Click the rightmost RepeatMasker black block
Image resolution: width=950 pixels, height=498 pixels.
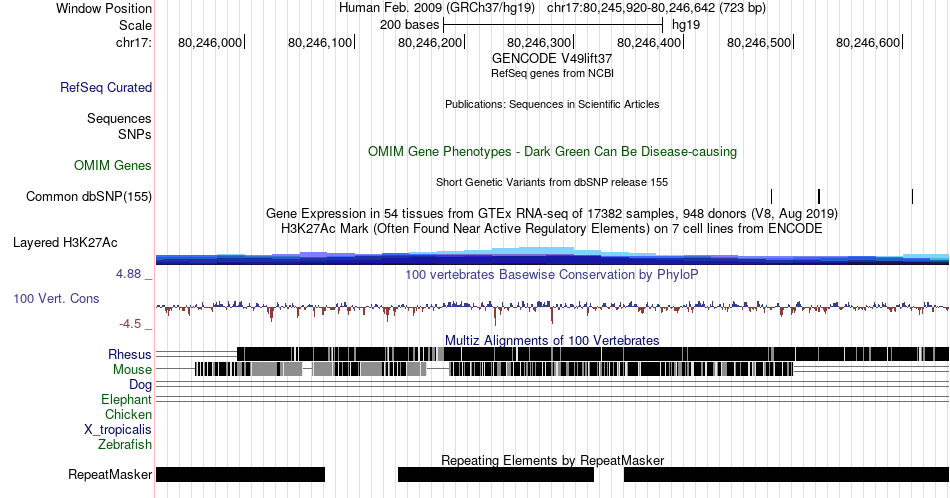point(786,474)
